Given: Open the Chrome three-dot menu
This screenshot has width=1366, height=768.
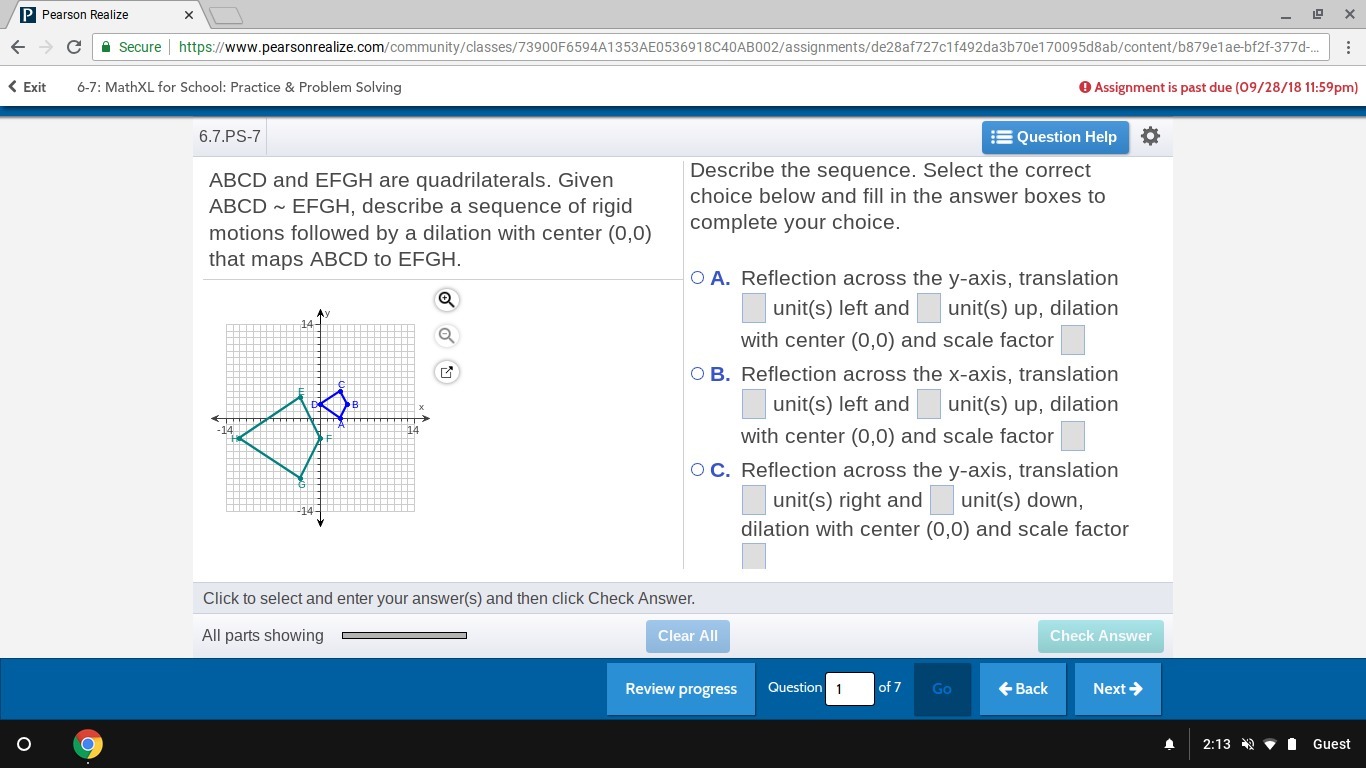Looking at the screenshot, I should coord(1348,47).
